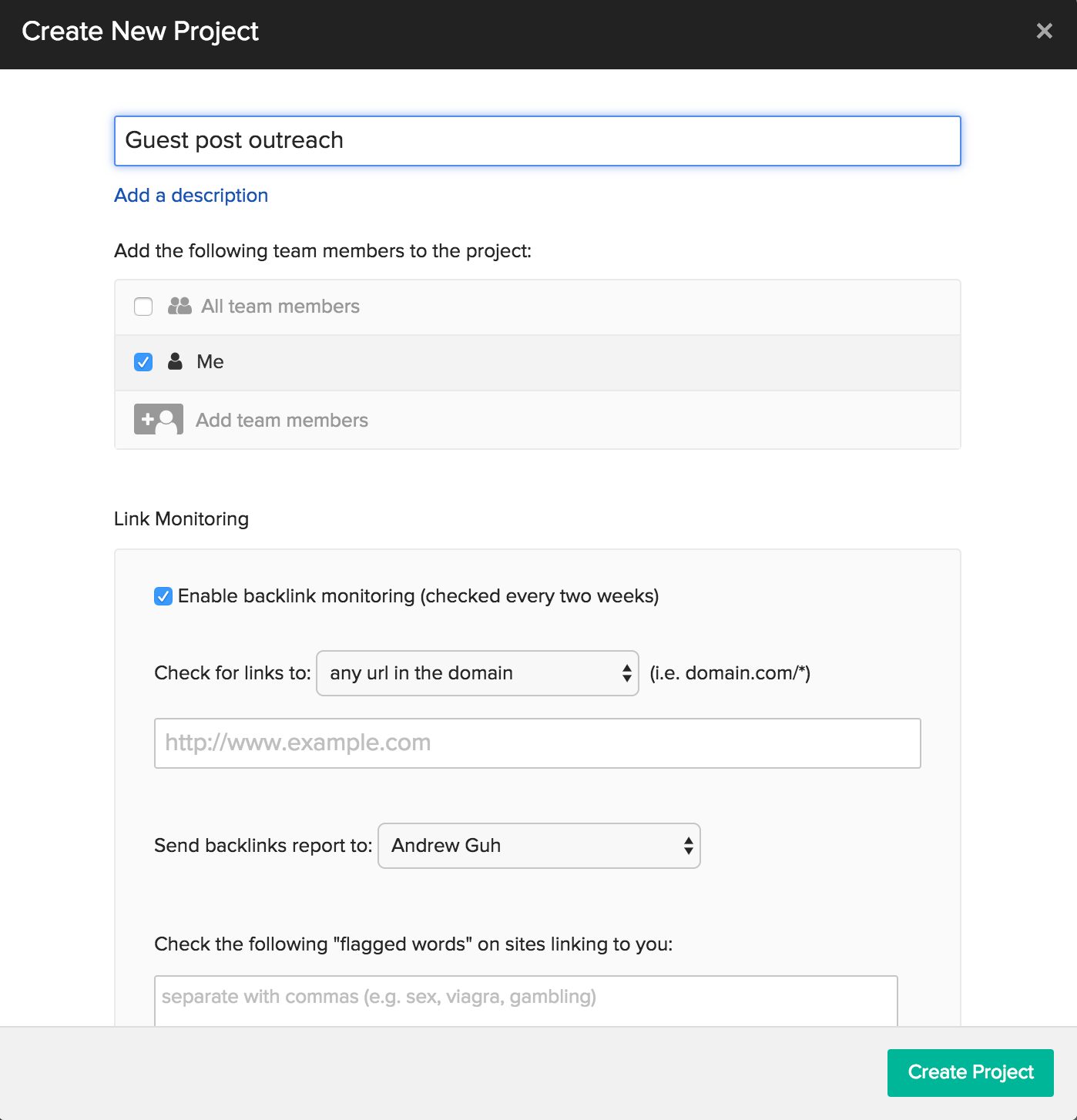Check the All team members checkbox
Image resolution: width=1077 pixels, height=1120 pixels.
[x=143, y=307]
